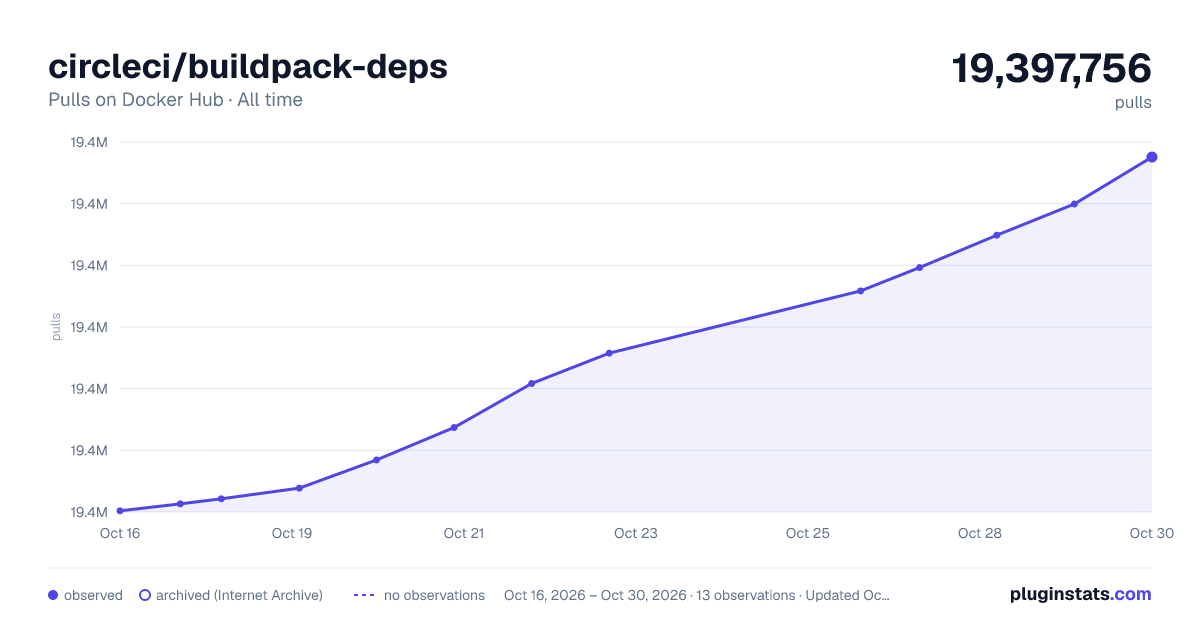Click the Oct 16 axis label

pos(120,533)
